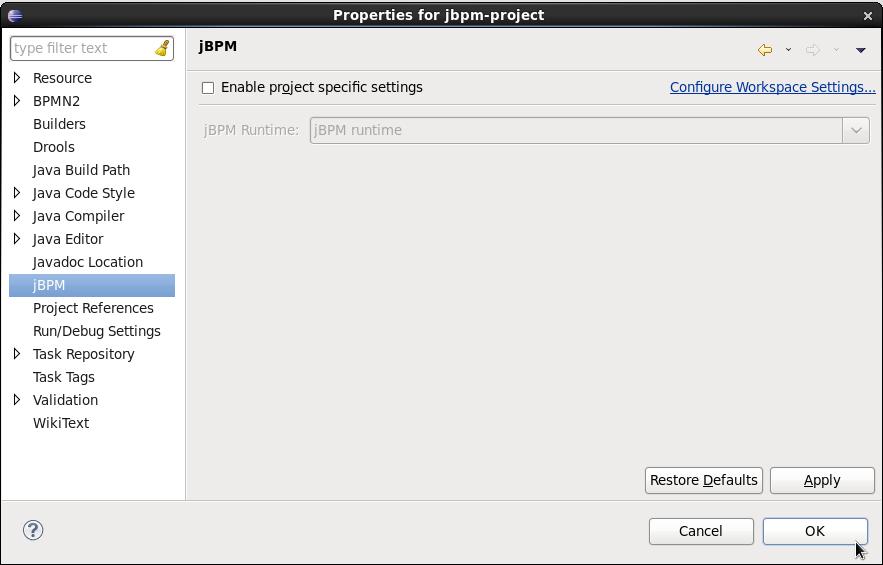Expand the Resource tree node
The width and height of the screenshot is (883, 565).
[17, 78]
